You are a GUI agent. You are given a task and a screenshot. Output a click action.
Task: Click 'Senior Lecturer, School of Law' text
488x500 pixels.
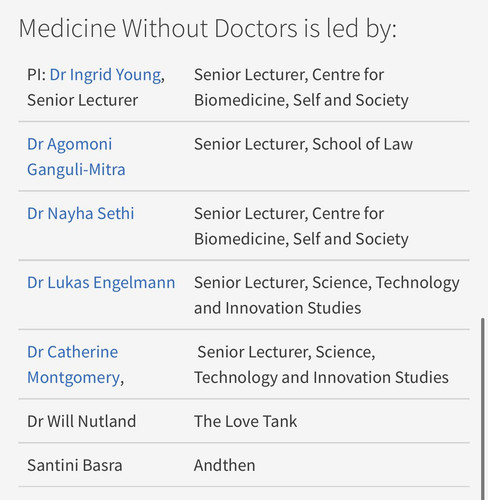(x=303, y=144)
